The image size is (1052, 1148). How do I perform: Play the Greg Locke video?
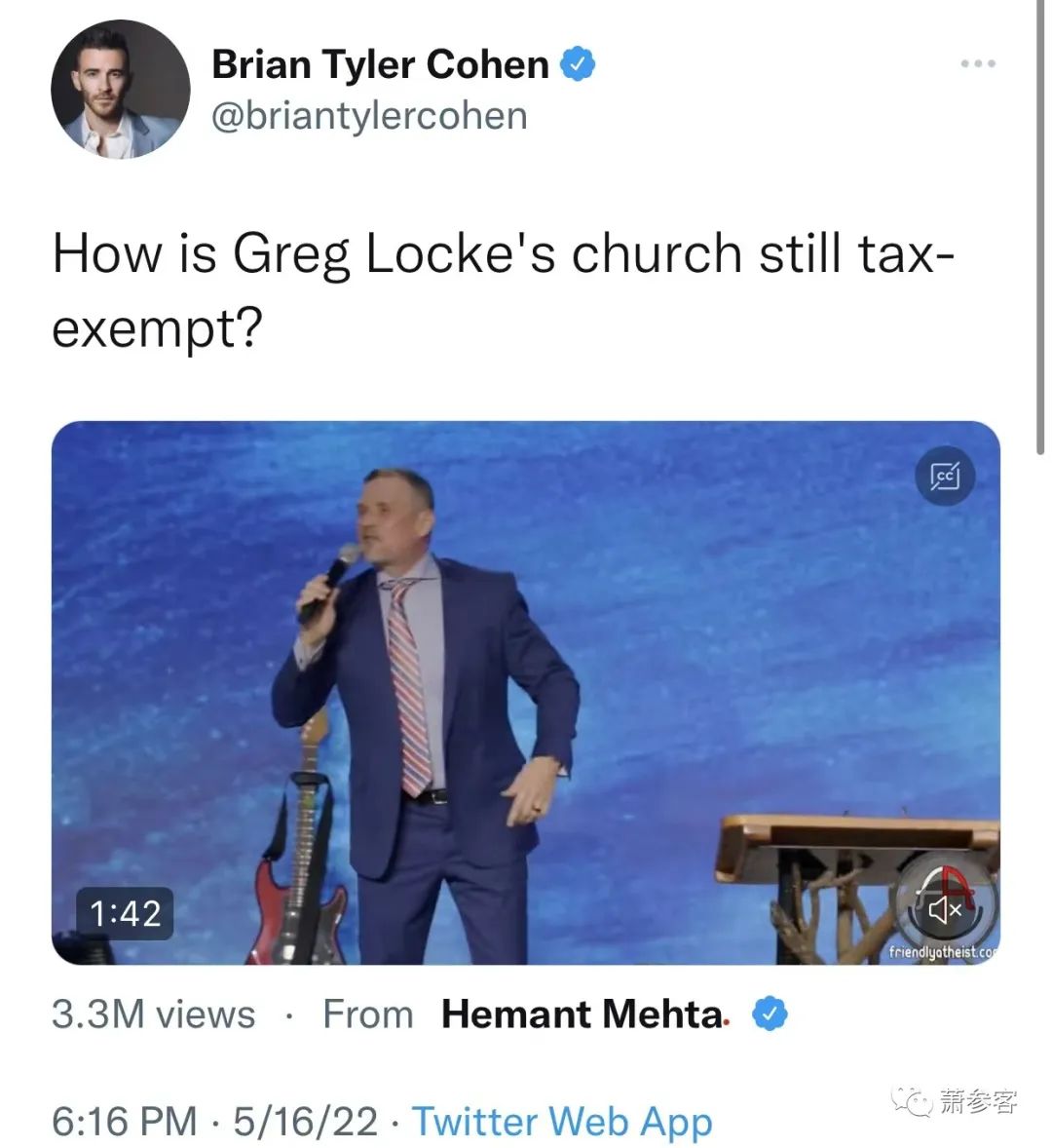coord(525,693)
